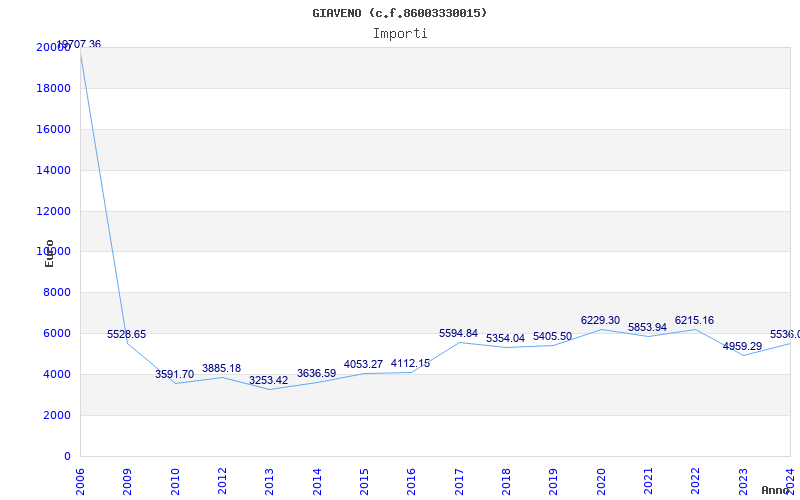Screen dimensions: 800x500
Task: Select the 5594.84 data label
Action: click(x=458, y=334)
